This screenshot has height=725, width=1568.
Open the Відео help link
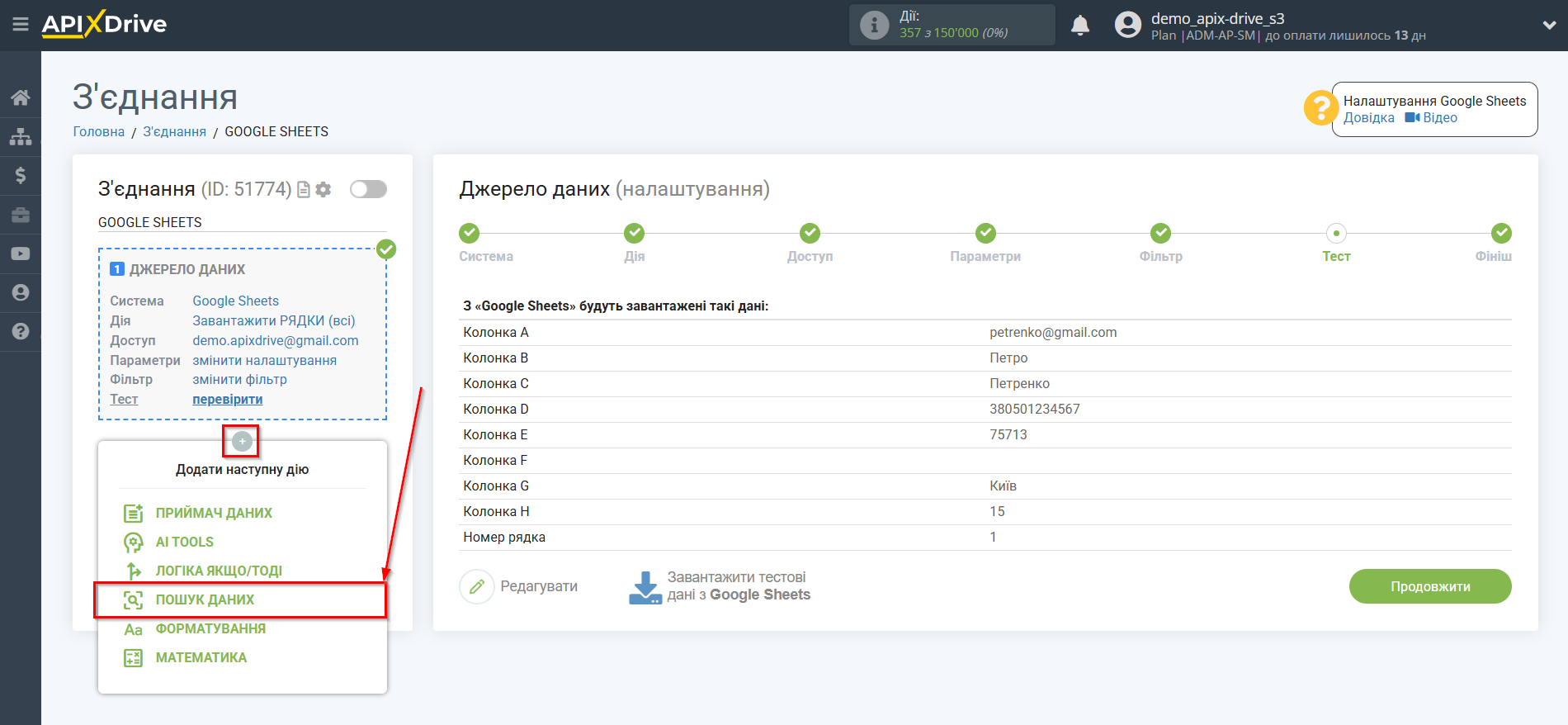[1432, 117]
